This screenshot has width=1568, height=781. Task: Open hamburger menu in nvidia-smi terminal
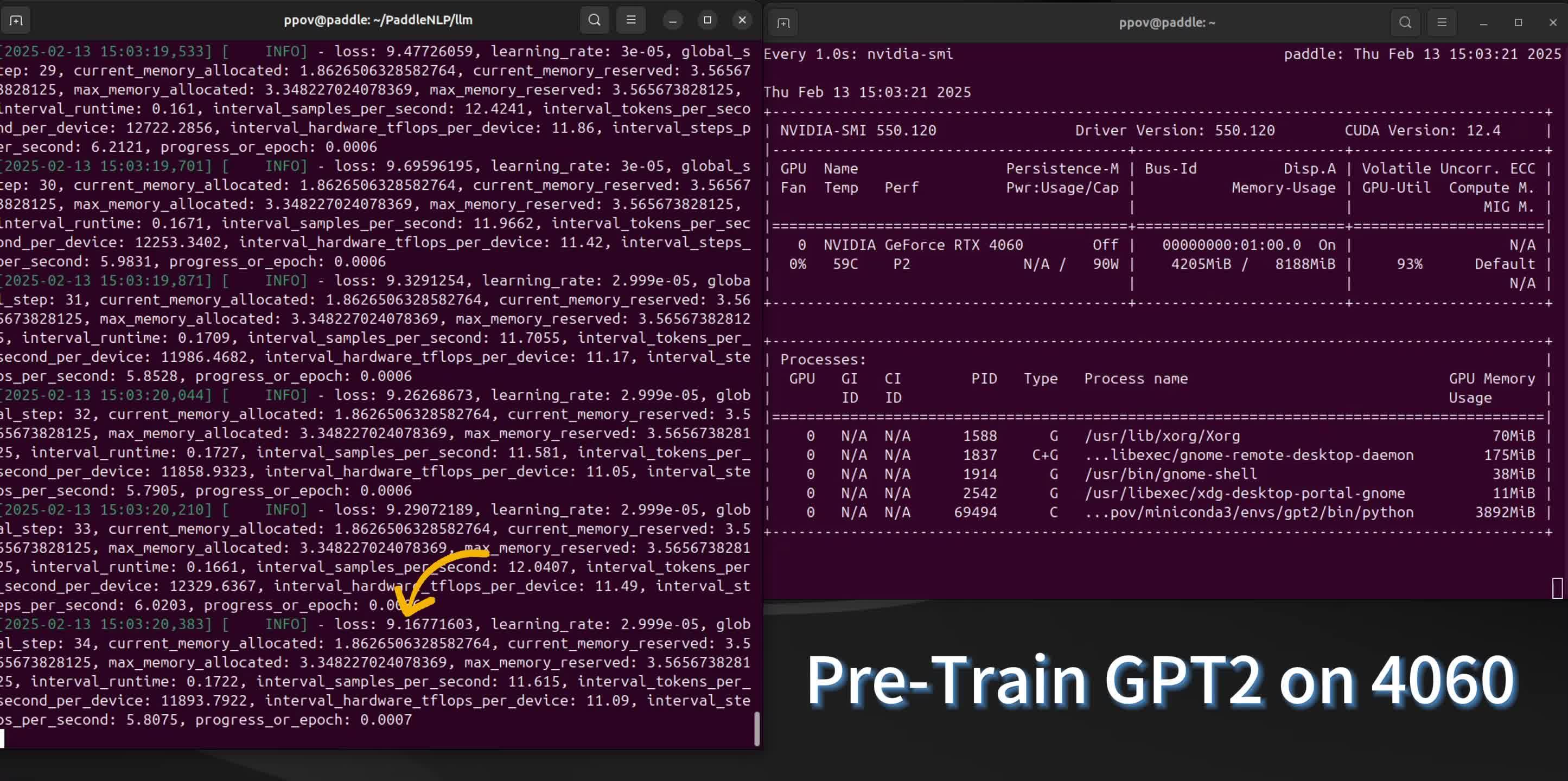[1442, 22]
